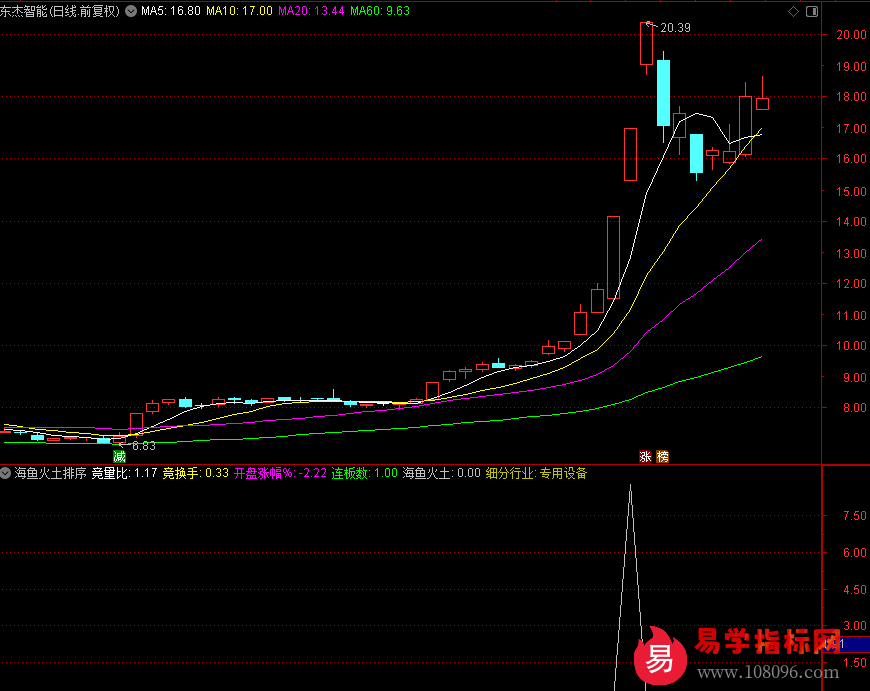Click the green 减 marker icon
870x691 pixels.
120,457
